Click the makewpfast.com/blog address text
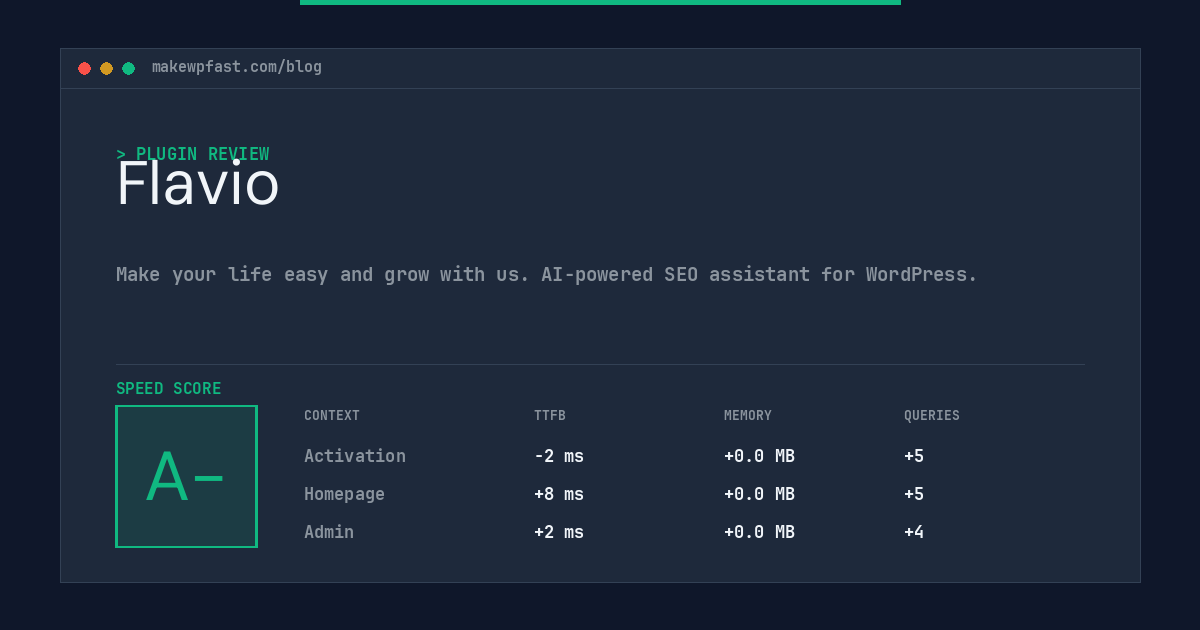The height and width of the screenshot is (630, 1200). point(237,67)
